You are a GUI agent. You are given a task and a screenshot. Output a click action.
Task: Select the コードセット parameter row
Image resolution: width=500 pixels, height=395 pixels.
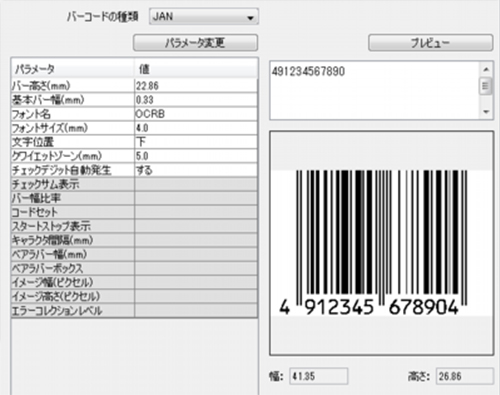pyautogui.click(x=134, y=212)
